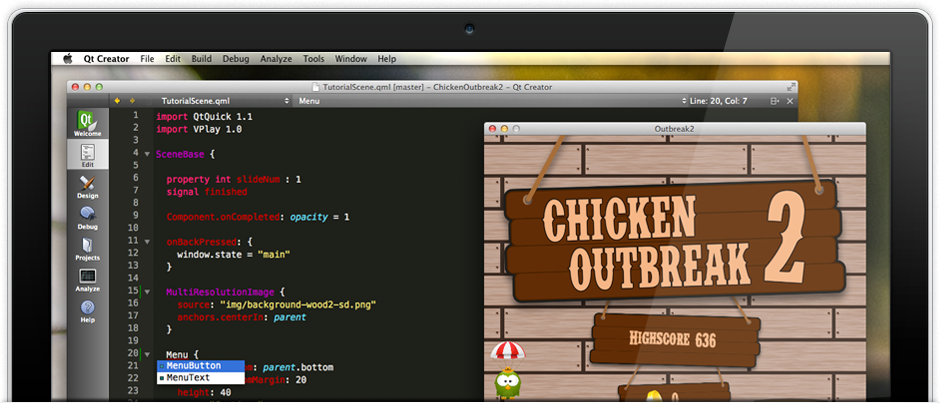Collapse the MultiResolutionImage block on line 15
This screenshot has width=940, height=403.
tap(147, 292)
